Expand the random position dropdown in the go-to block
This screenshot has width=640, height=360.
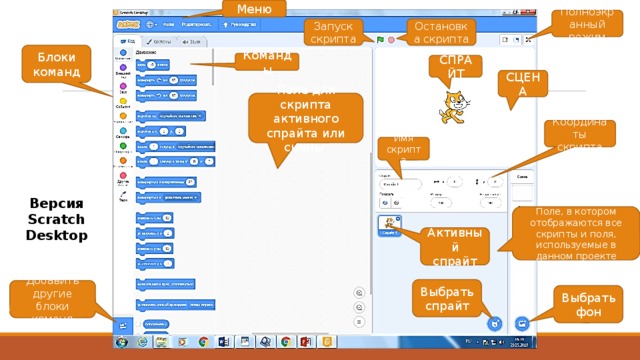(x=181, y=116)
